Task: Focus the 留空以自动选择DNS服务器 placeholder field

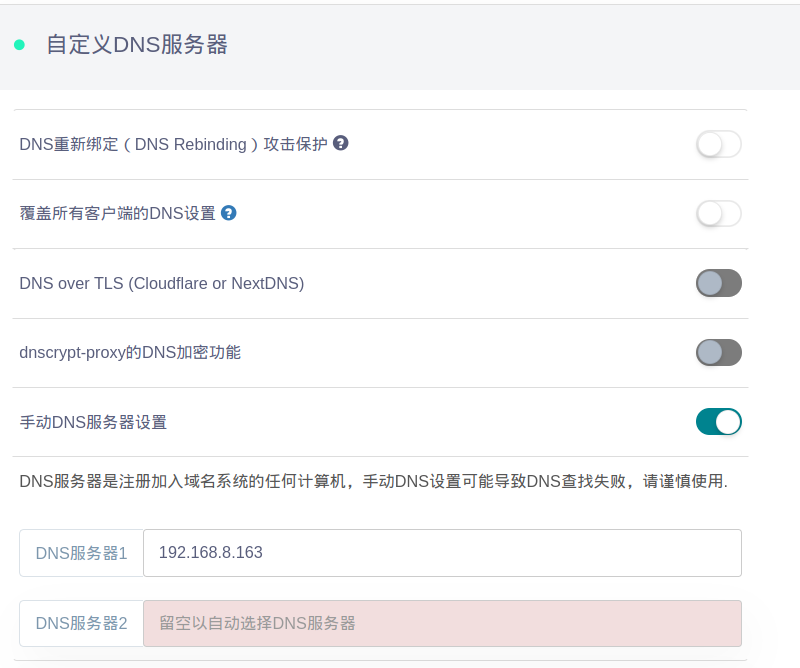Action: [442, 623]
